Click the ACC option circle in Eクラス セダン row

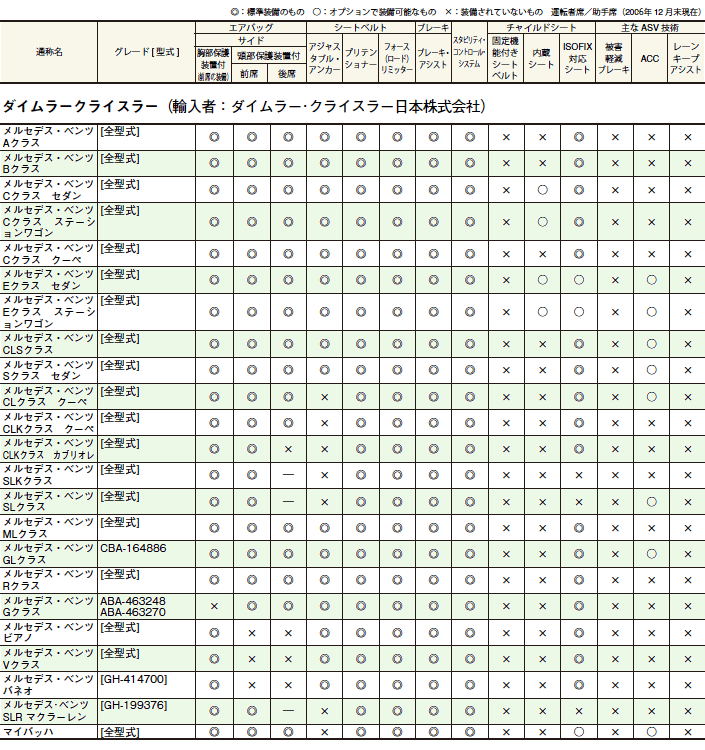click(651, 280)
